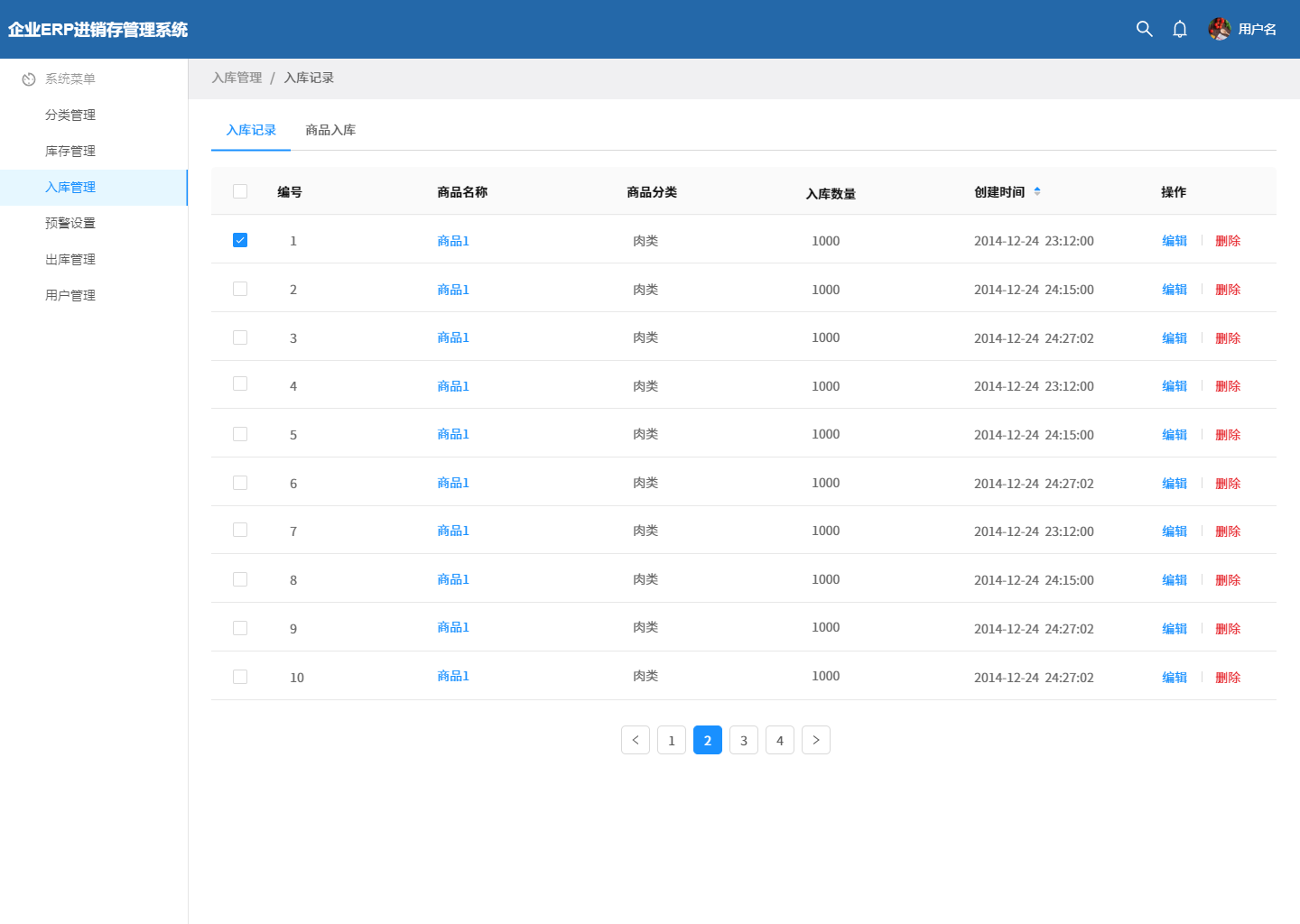
Task: Sort by 创建时间 using sort arrows
Action: tap(1037, 191)
